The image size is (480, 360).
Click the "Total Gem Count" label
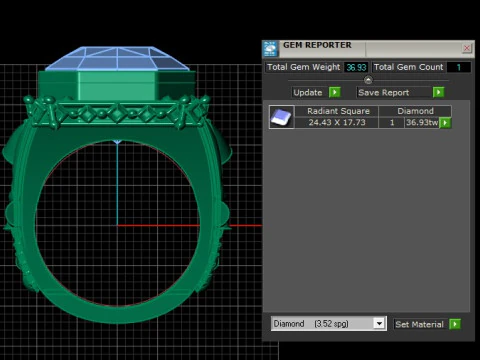tap(408, 67)
